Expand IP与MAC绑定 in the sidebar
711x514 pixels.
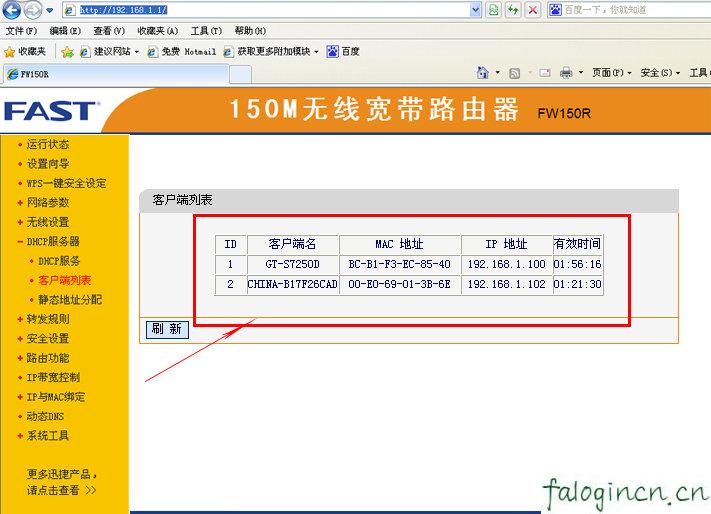coord(55,397)
